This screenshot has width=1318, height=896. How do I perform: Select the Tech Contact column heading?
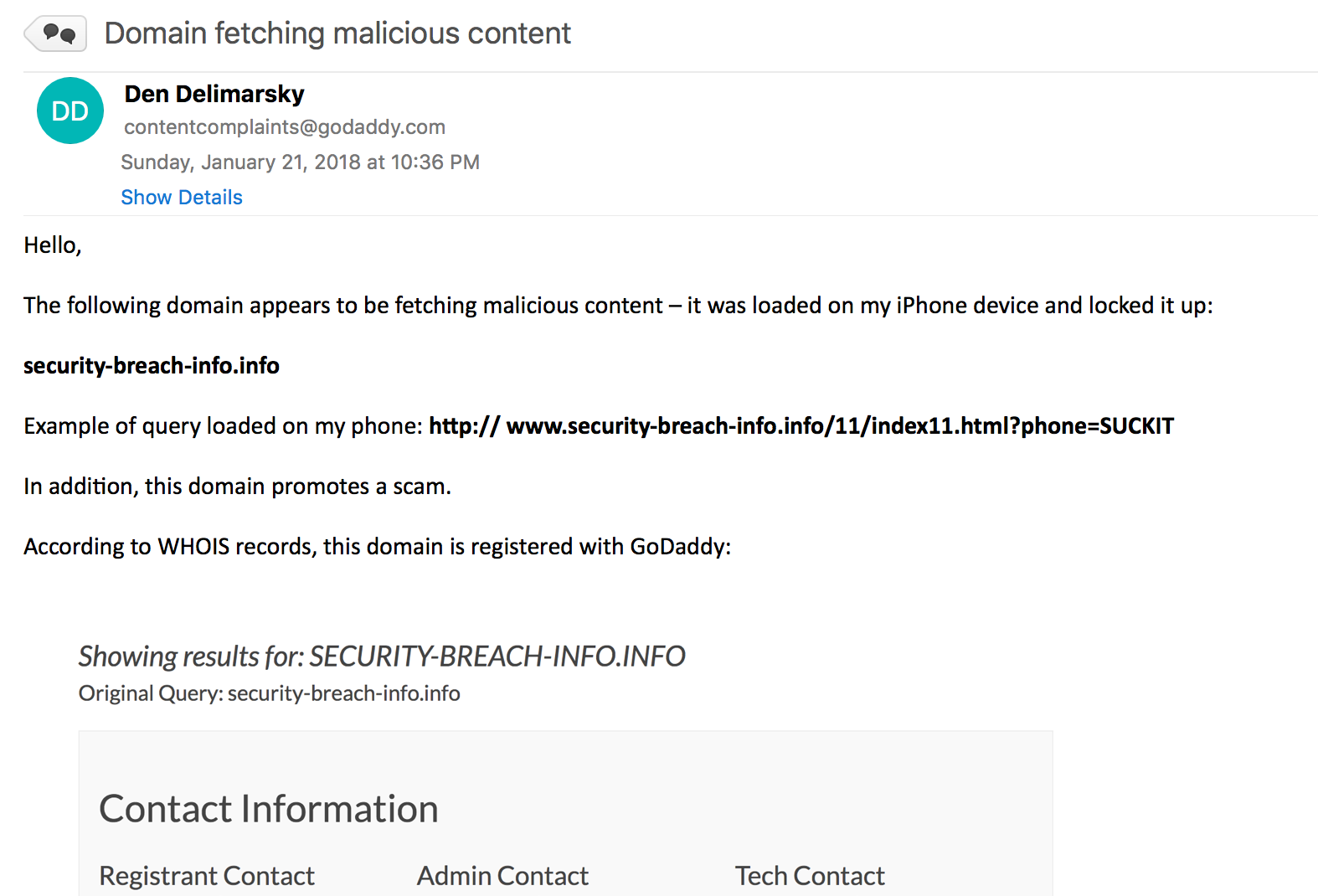(810, 876)
